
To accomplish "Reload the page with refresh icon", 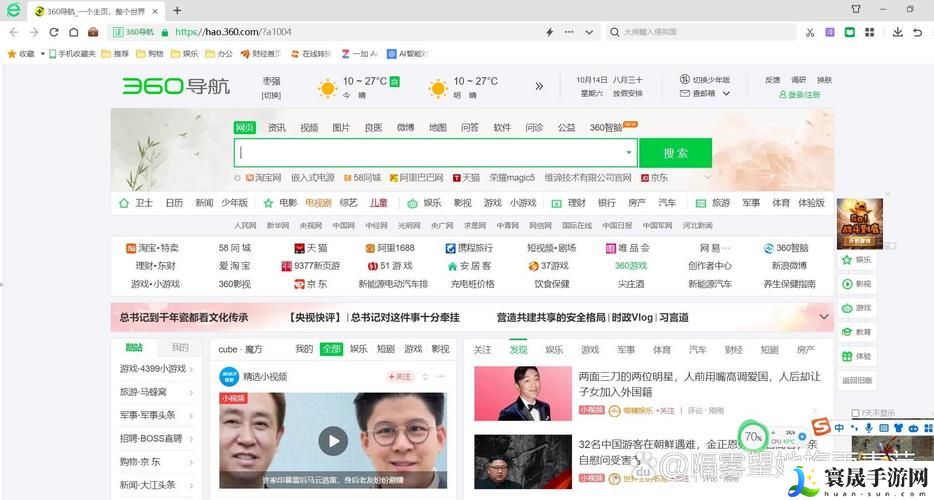I will point(54,32).
